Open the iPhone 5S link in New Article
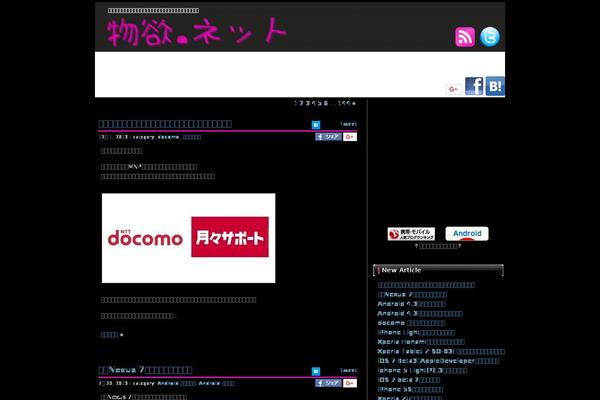 (410, 390)
